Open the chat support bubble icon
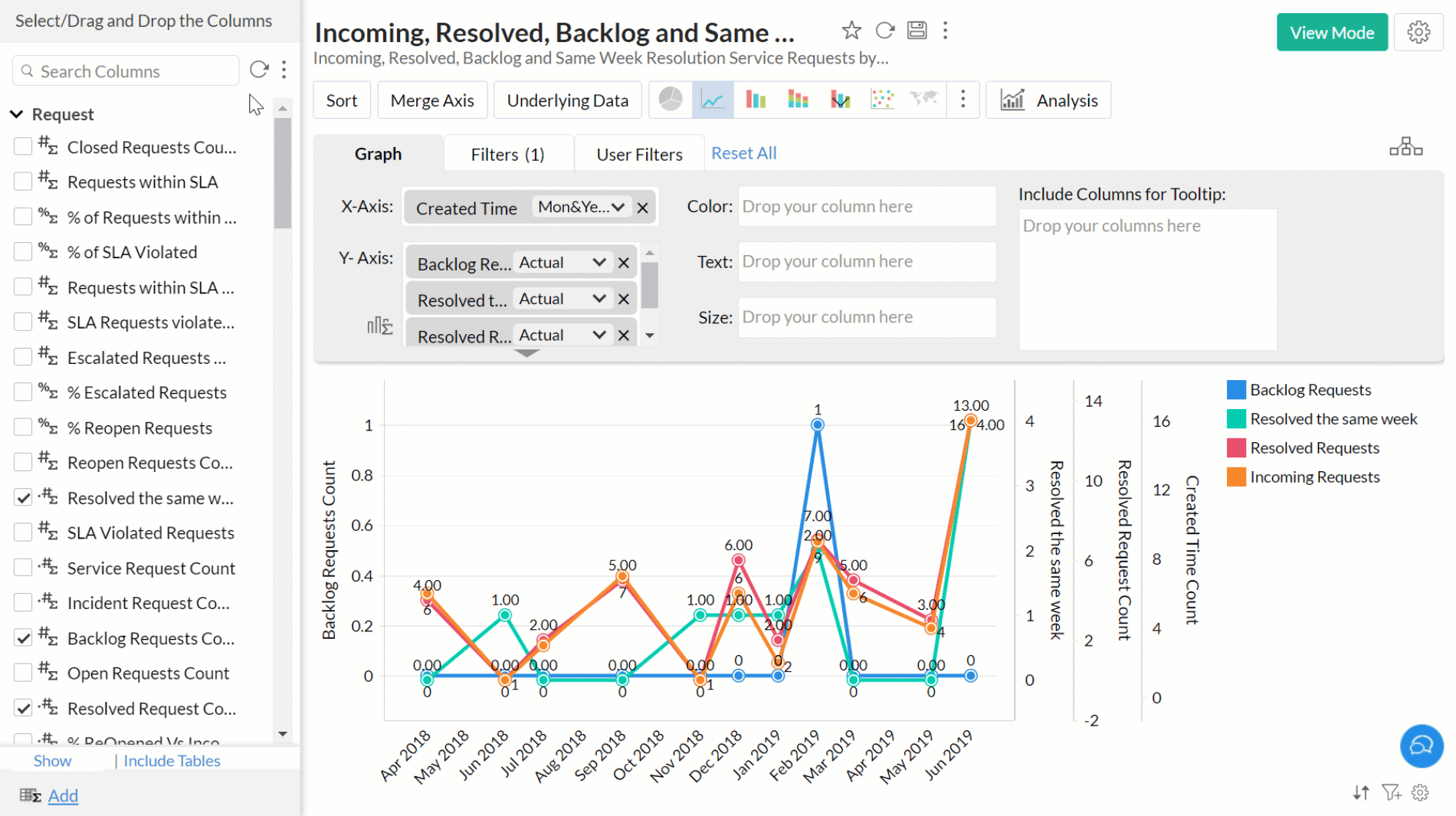This screenshot has width=1456, height=816. pyautogui.click(x=1421, y=746)
